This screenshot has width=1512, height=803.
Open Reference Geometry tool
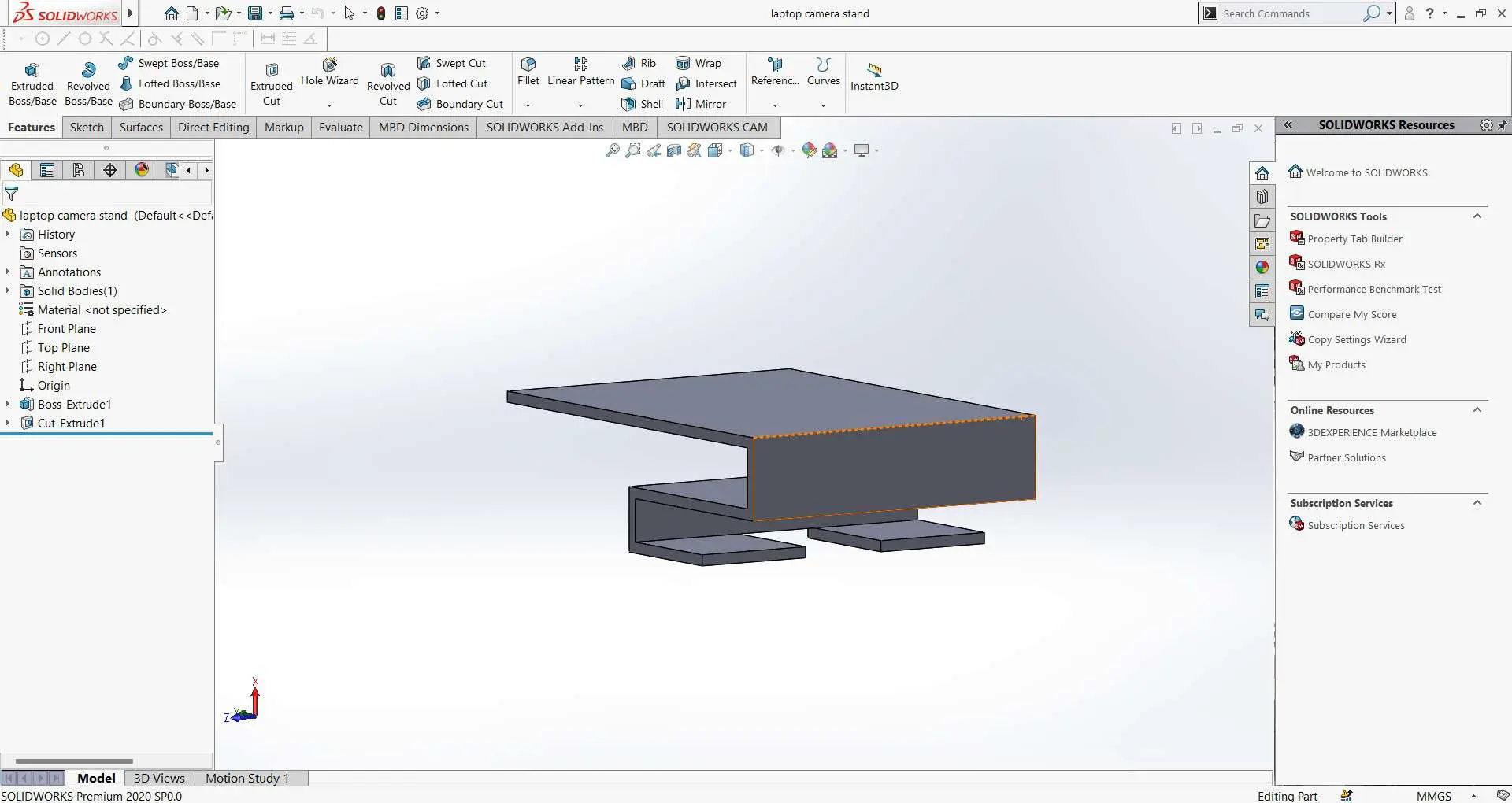(x=775, y=72)
